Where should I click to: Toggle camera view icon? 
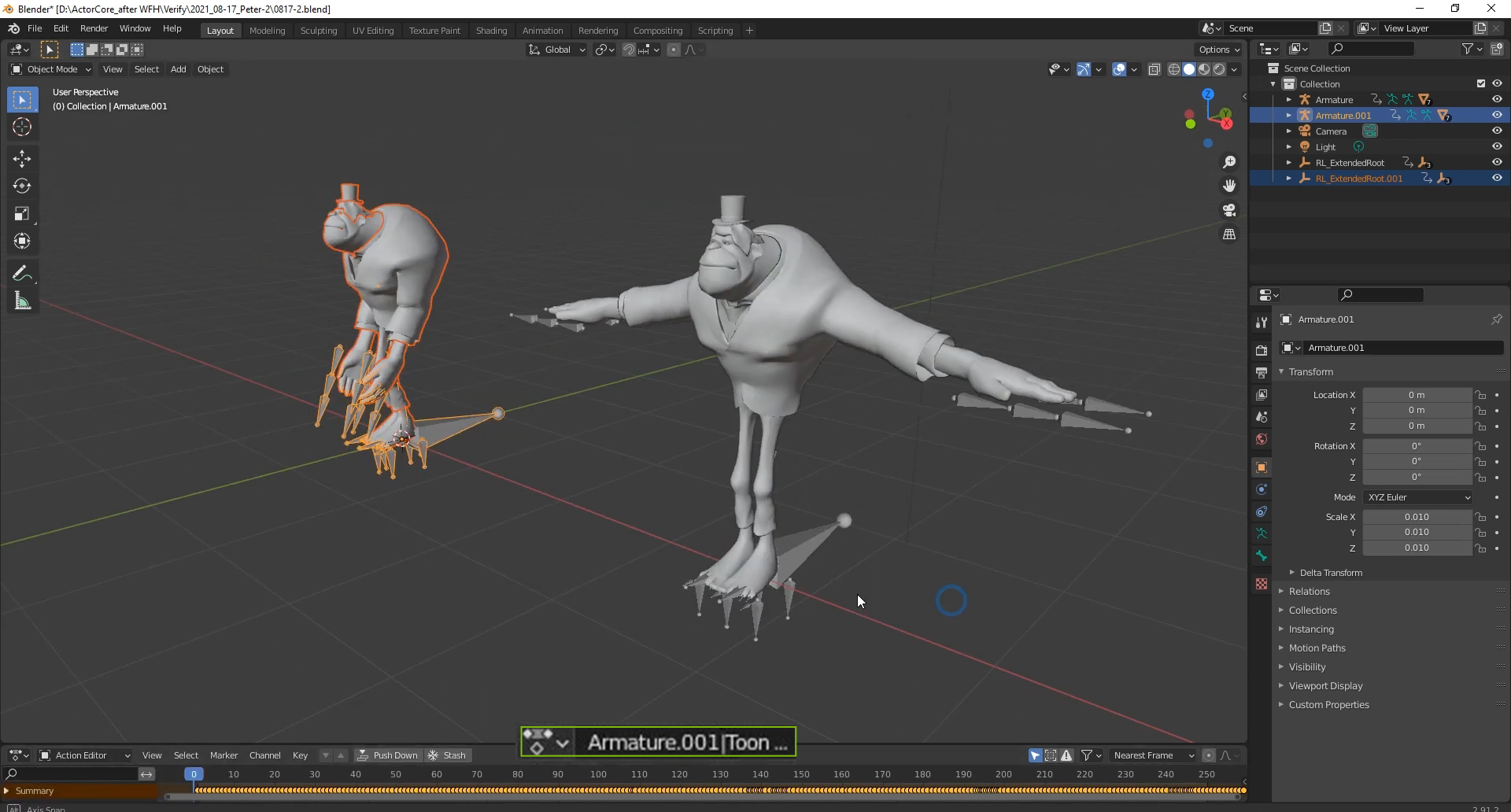point(1229,211)
